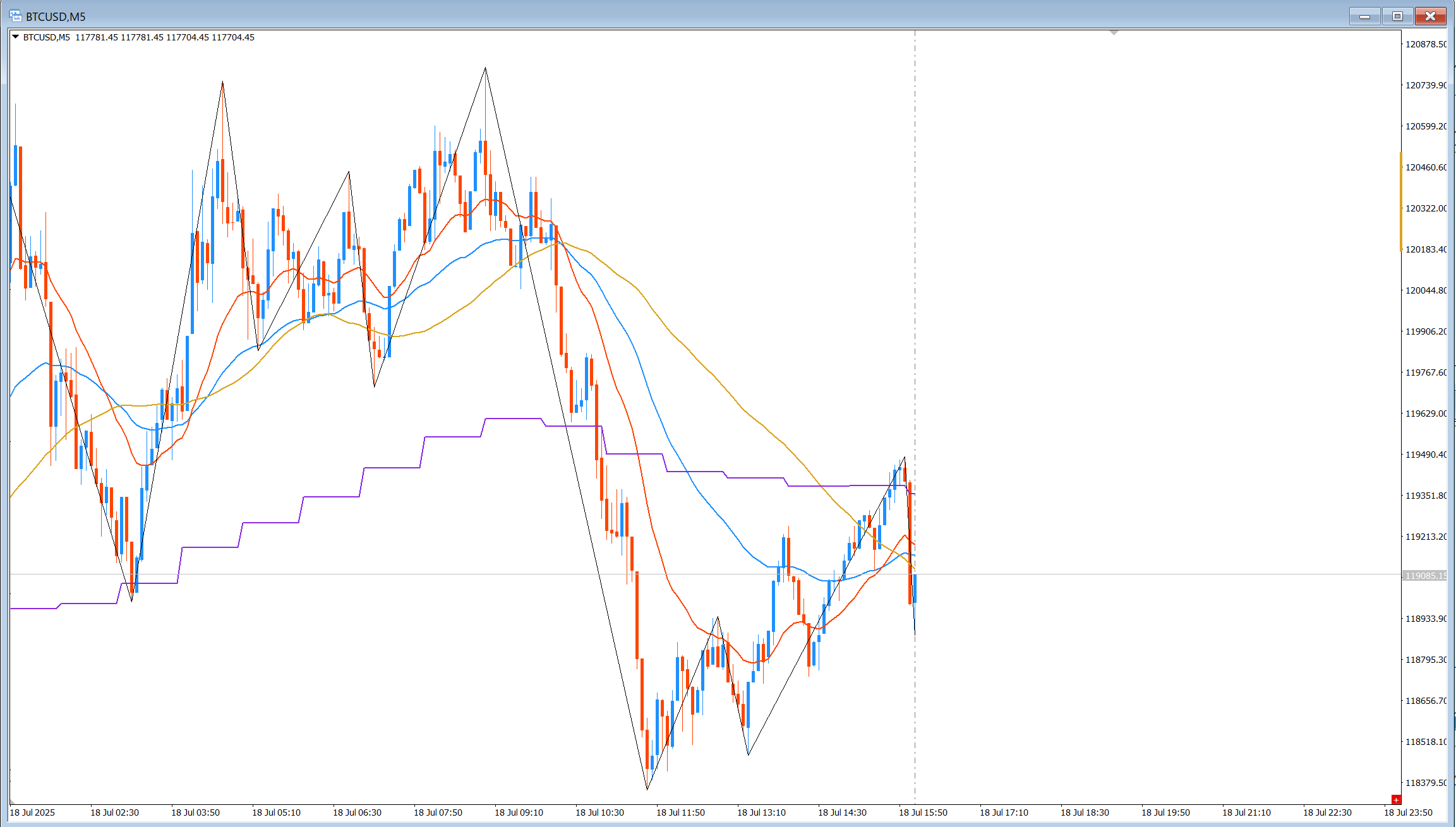
Task: Click the 18 Jul 2025 date label
Action: [32, 812]
